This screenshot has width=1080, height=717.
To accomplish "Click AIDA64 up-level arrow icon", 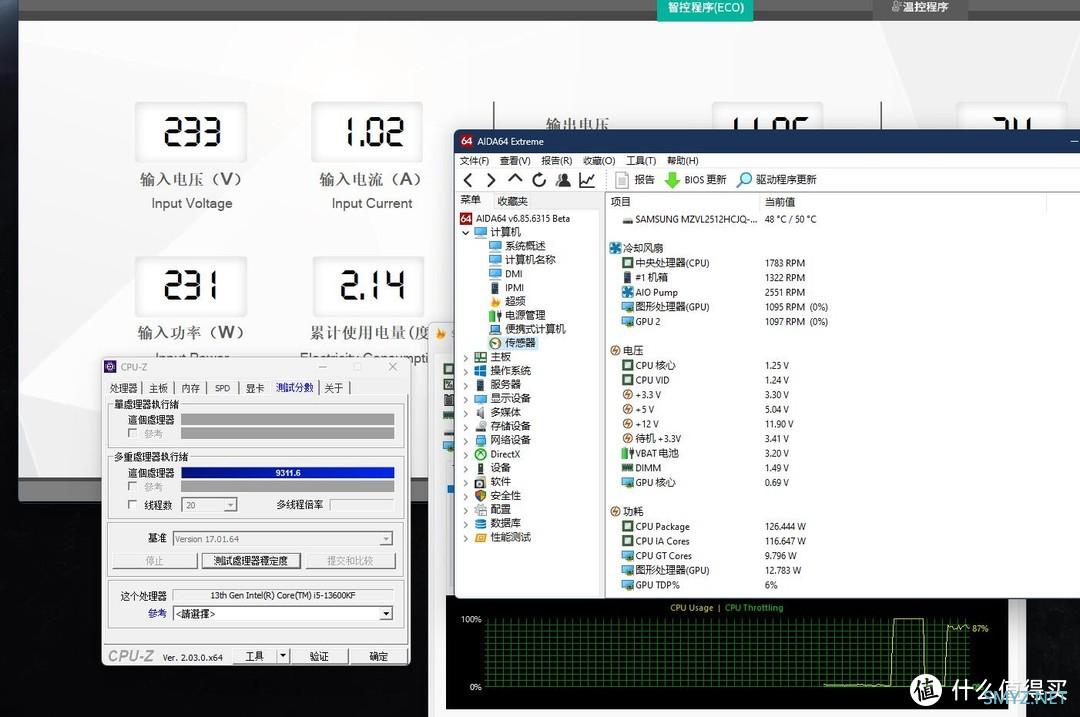I will [515, 179].
